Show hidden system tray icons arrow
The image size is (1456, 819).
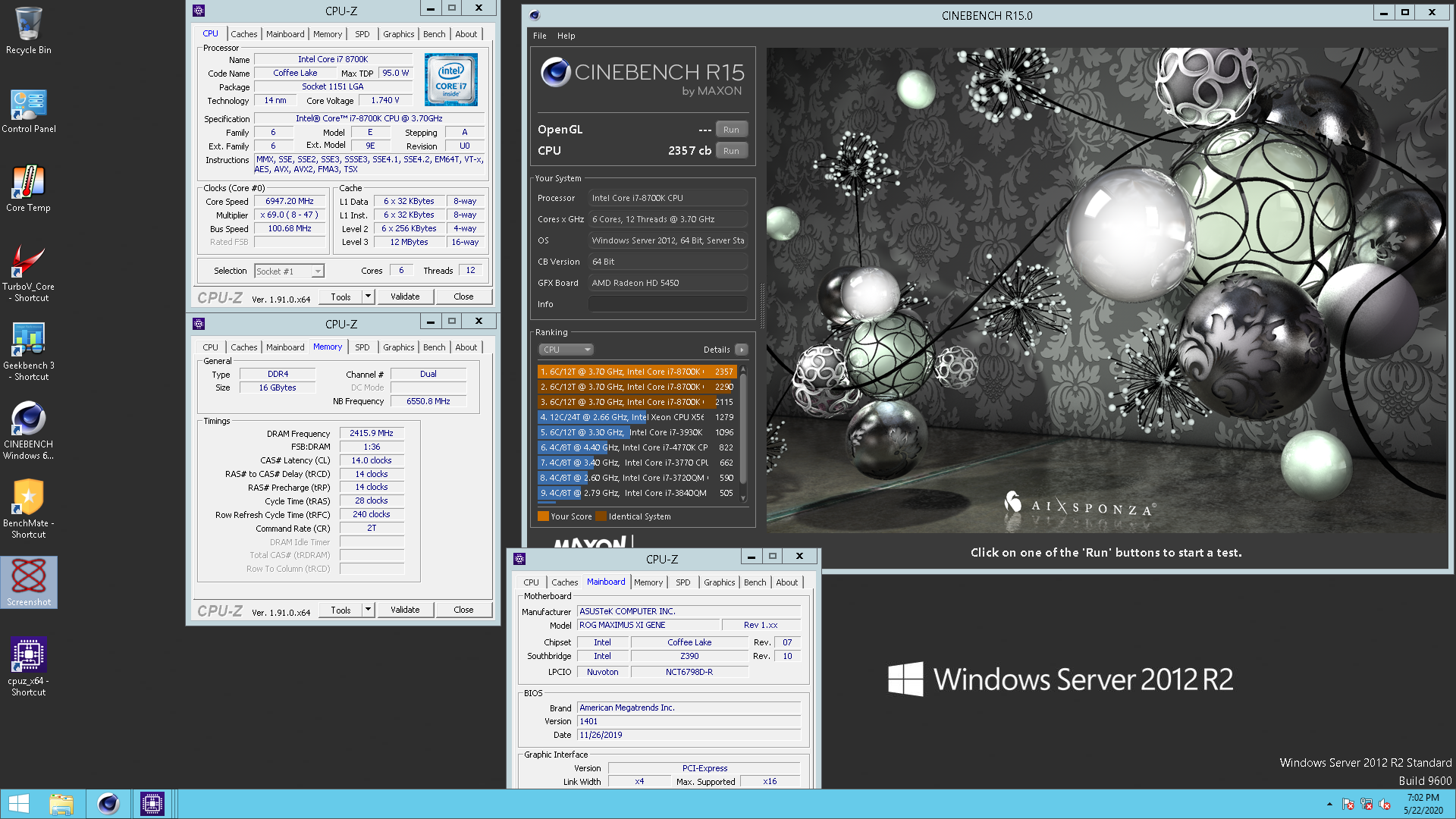(x=1329, y=804)
